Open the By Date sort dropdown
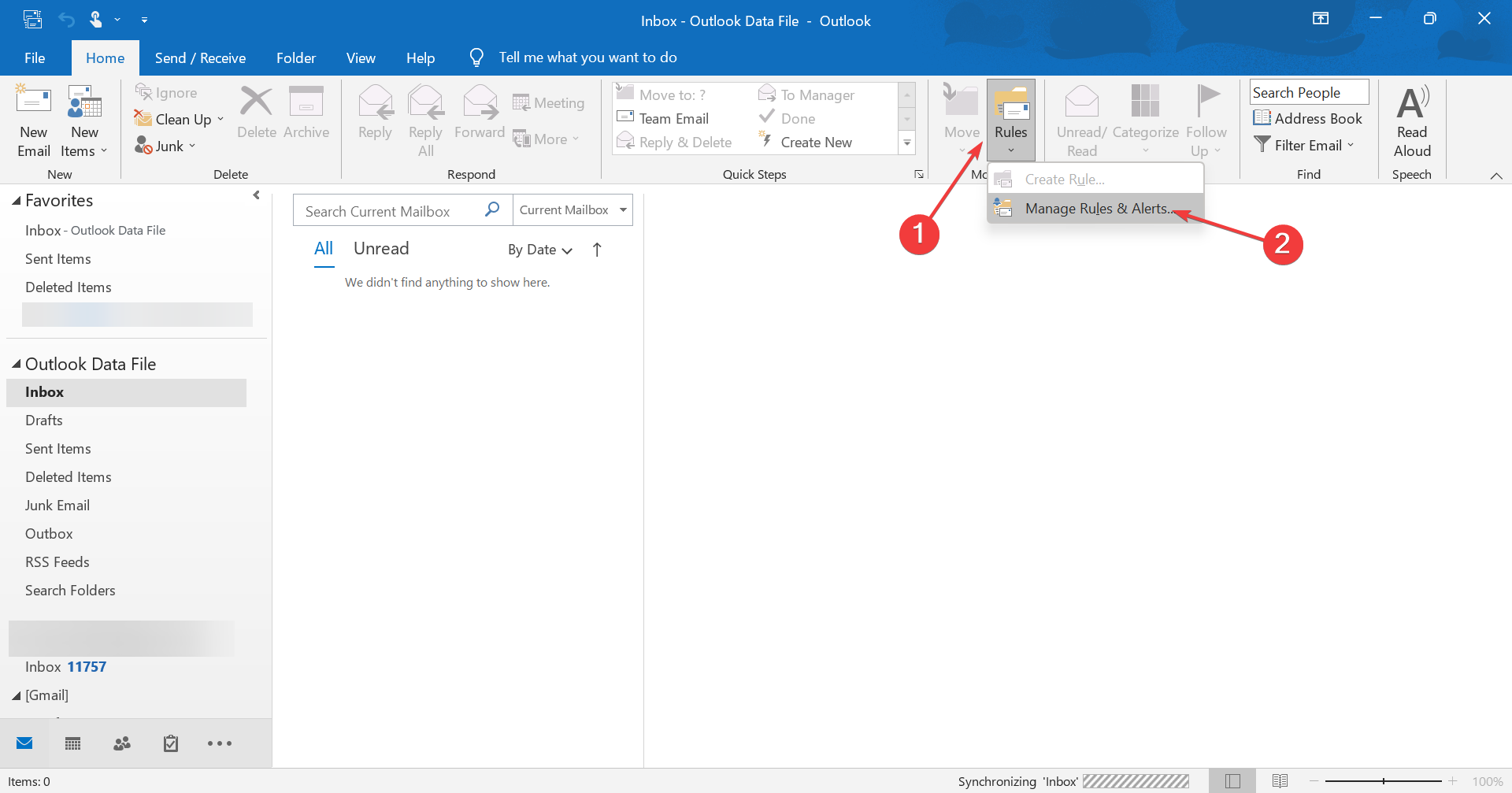Image resolution: width=1512 pixels, height=793 pixels. (540, 250)
